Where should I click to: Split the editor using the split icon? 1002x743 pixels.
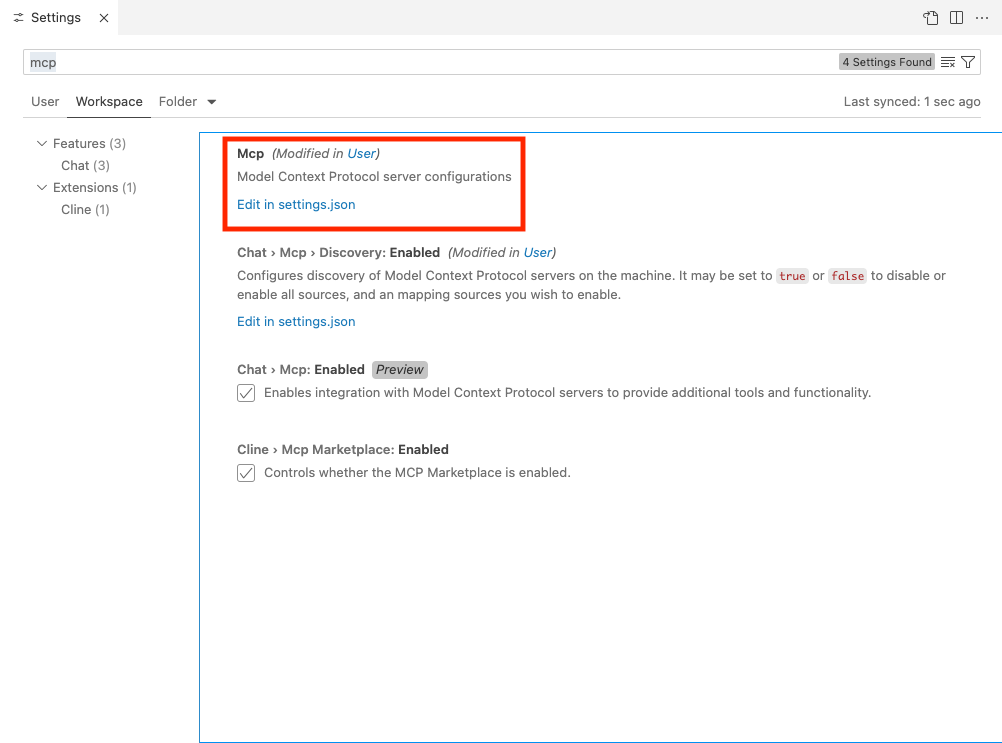pos(956,17)
